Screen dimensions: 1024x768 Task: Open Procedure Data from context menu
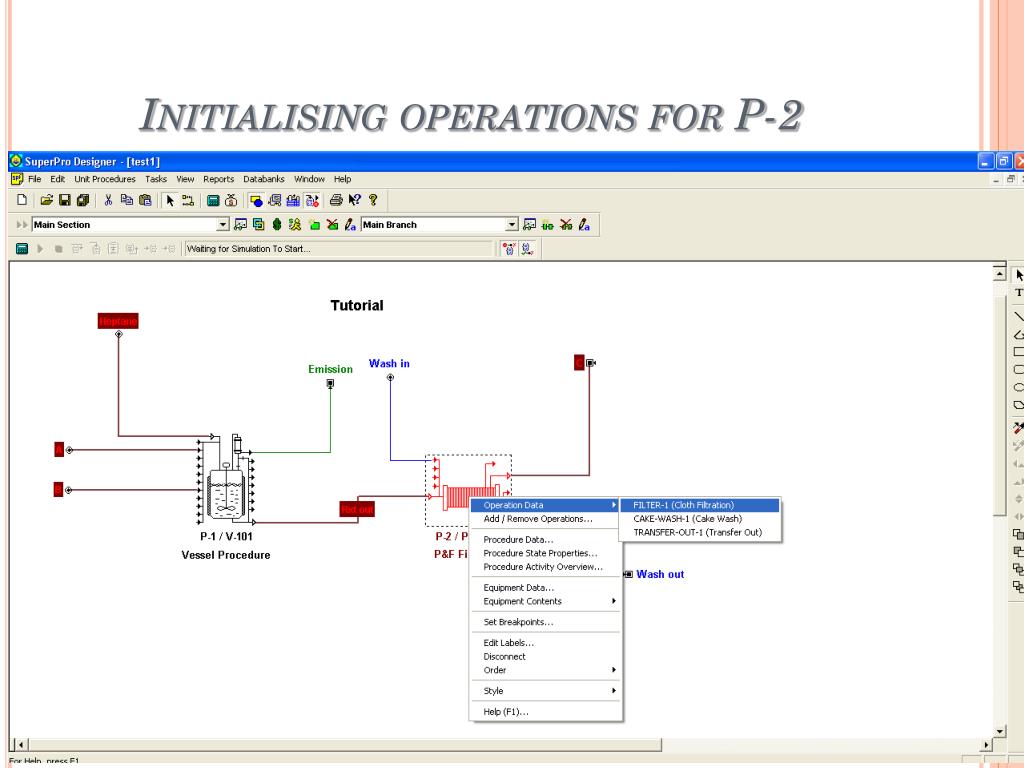coord(545,539)
